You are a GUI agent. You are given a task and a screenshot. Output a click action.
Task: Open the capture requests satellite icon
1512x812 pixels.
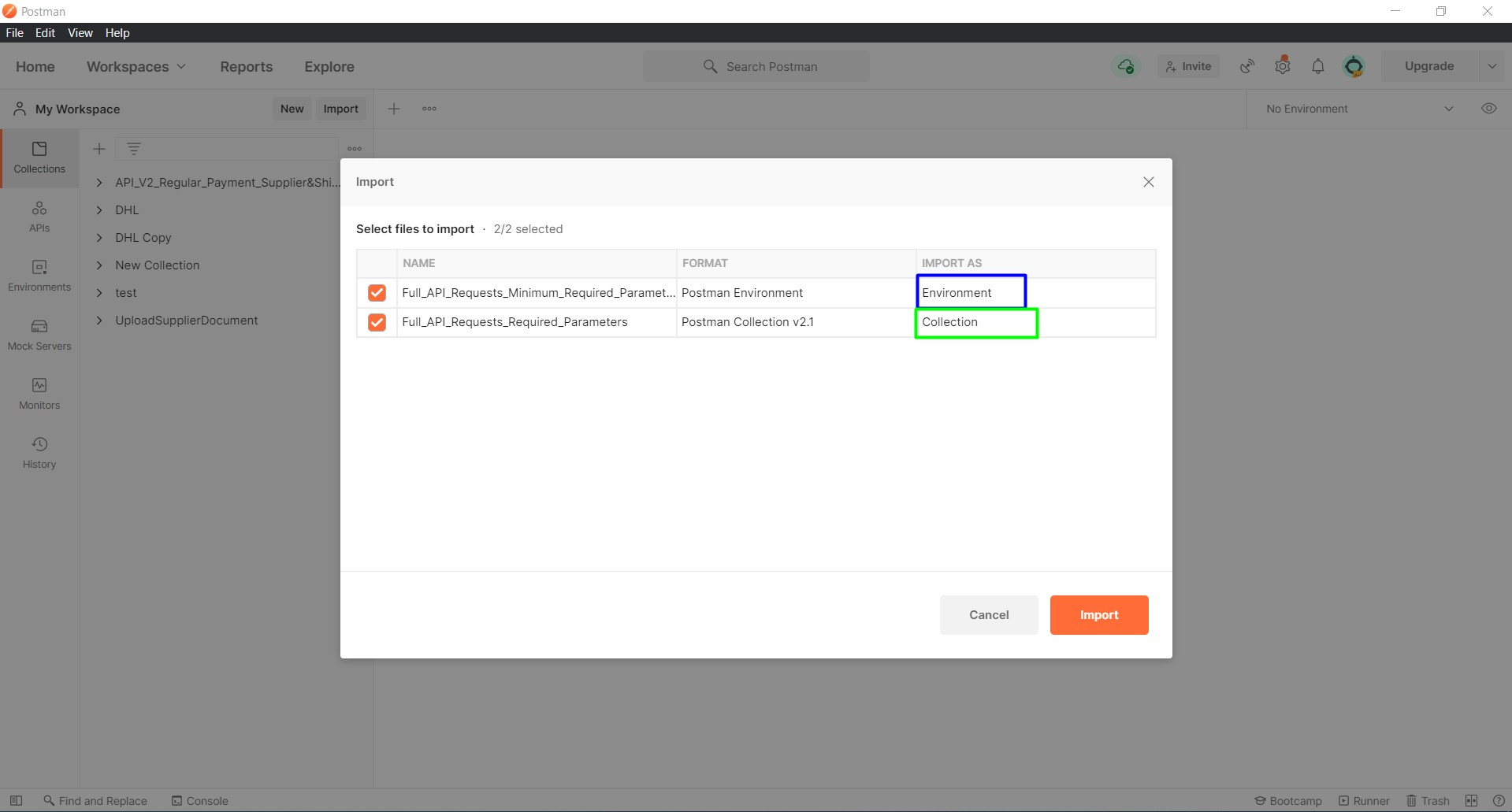(x=1247, y=67)
